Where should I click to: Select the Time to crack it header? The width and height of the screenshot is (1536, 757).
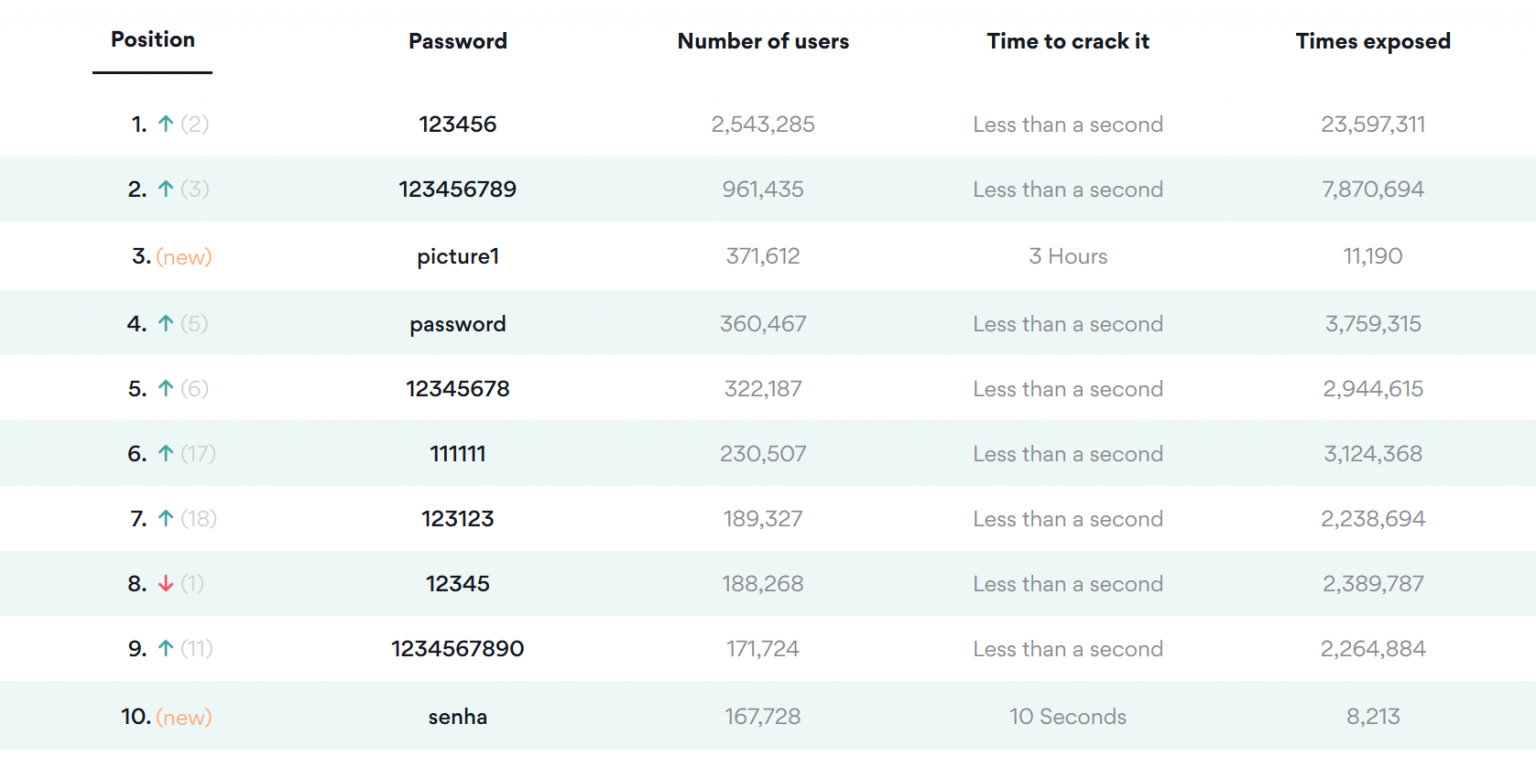(1068, 41)
